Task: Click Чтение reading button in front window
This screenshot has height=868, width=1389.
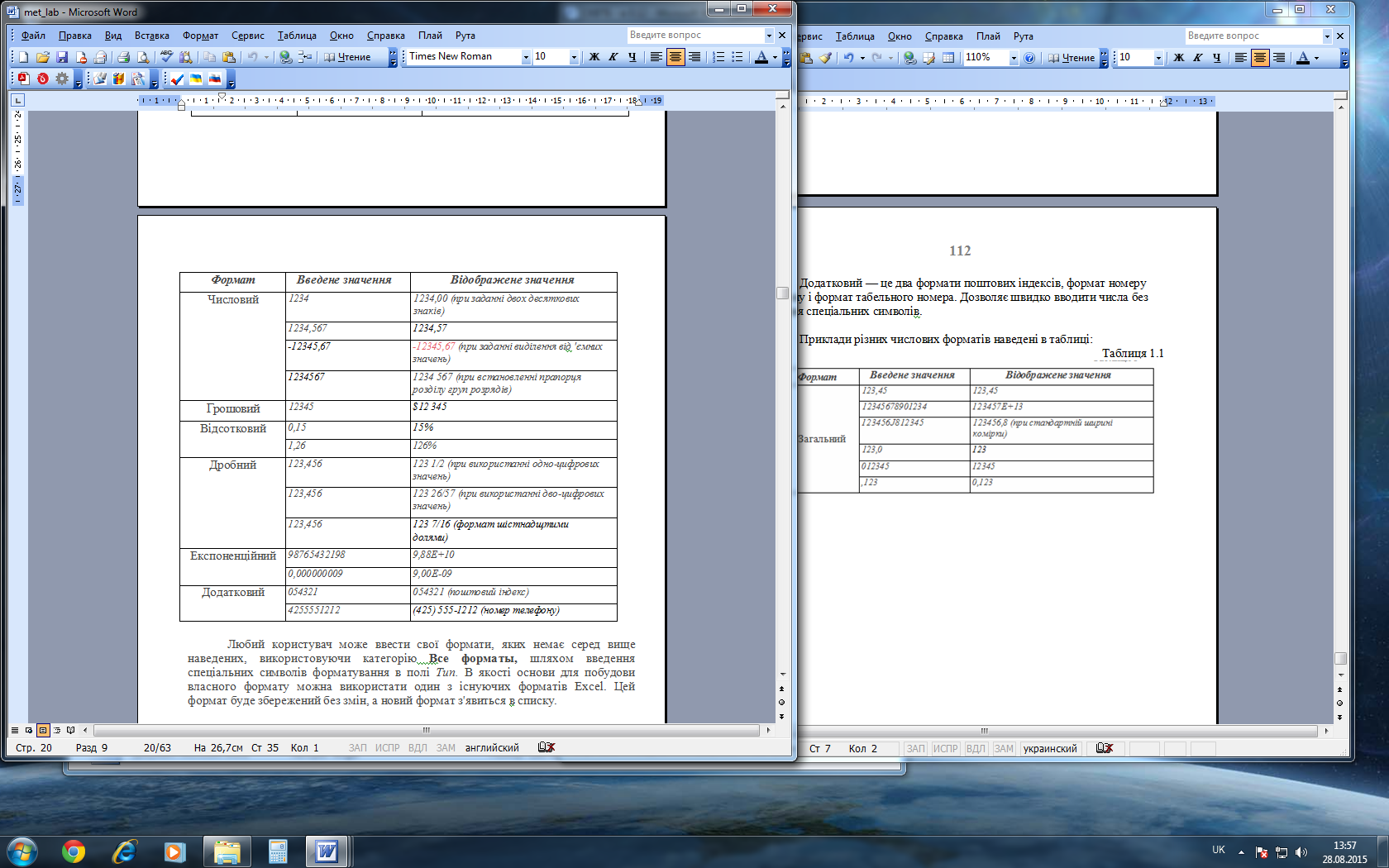Action: (347, 57)
